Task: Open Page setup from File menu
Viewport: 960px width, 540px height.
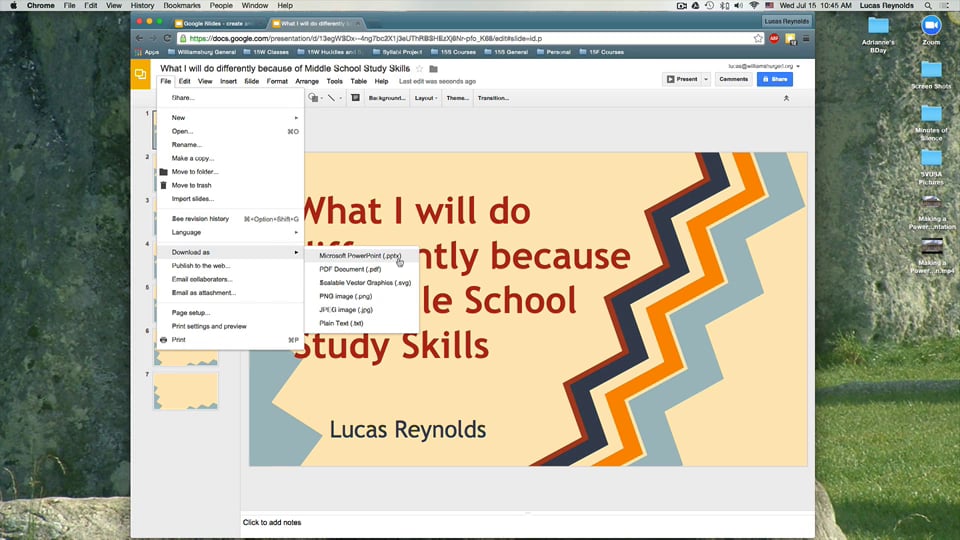Action: coord(230,313)
